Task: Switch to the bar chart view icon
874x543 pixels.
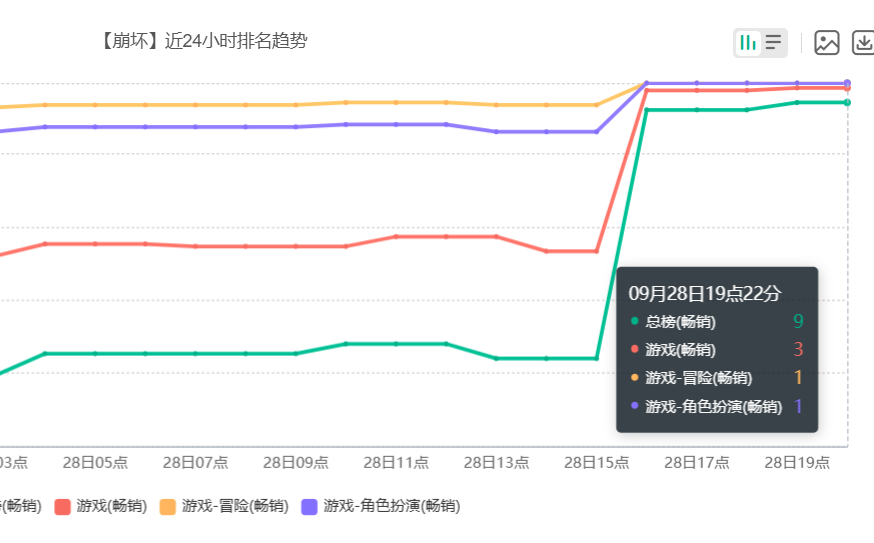Action: pyautogui.click(x=747, y=42)
